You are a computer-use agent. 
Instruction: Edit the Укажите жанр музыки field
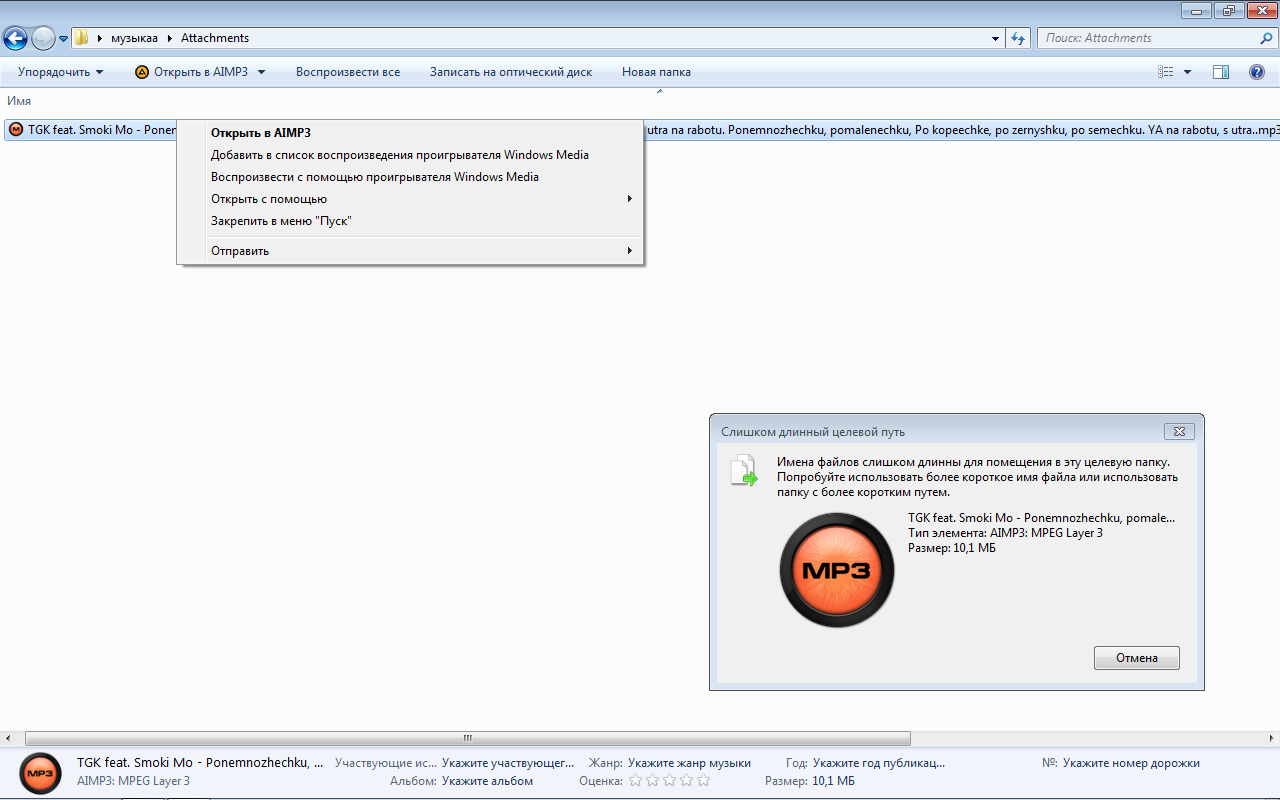(x=689, y=763)
